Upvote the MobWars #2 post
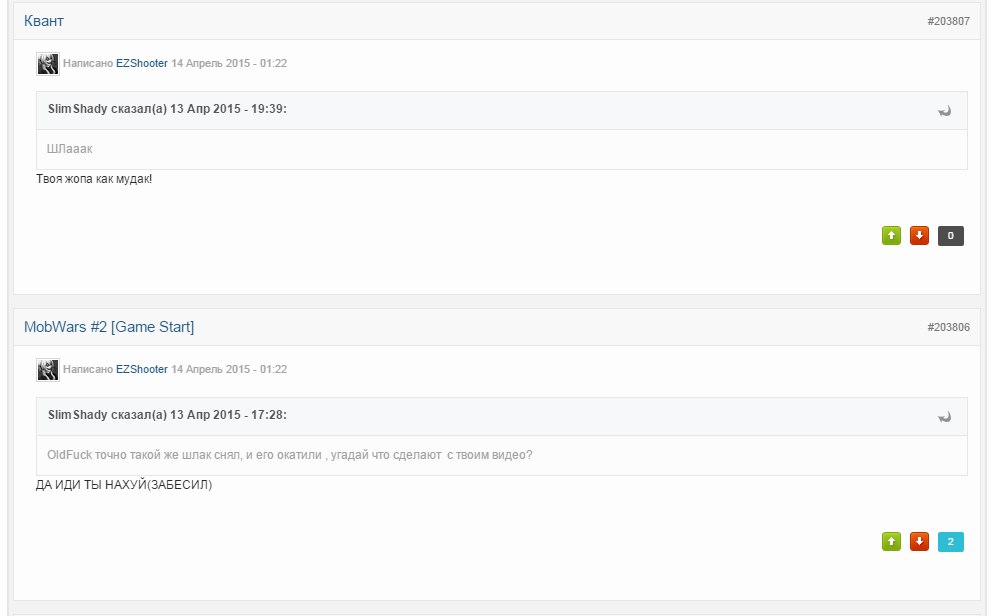991x616 pixels. coord(891,541)
